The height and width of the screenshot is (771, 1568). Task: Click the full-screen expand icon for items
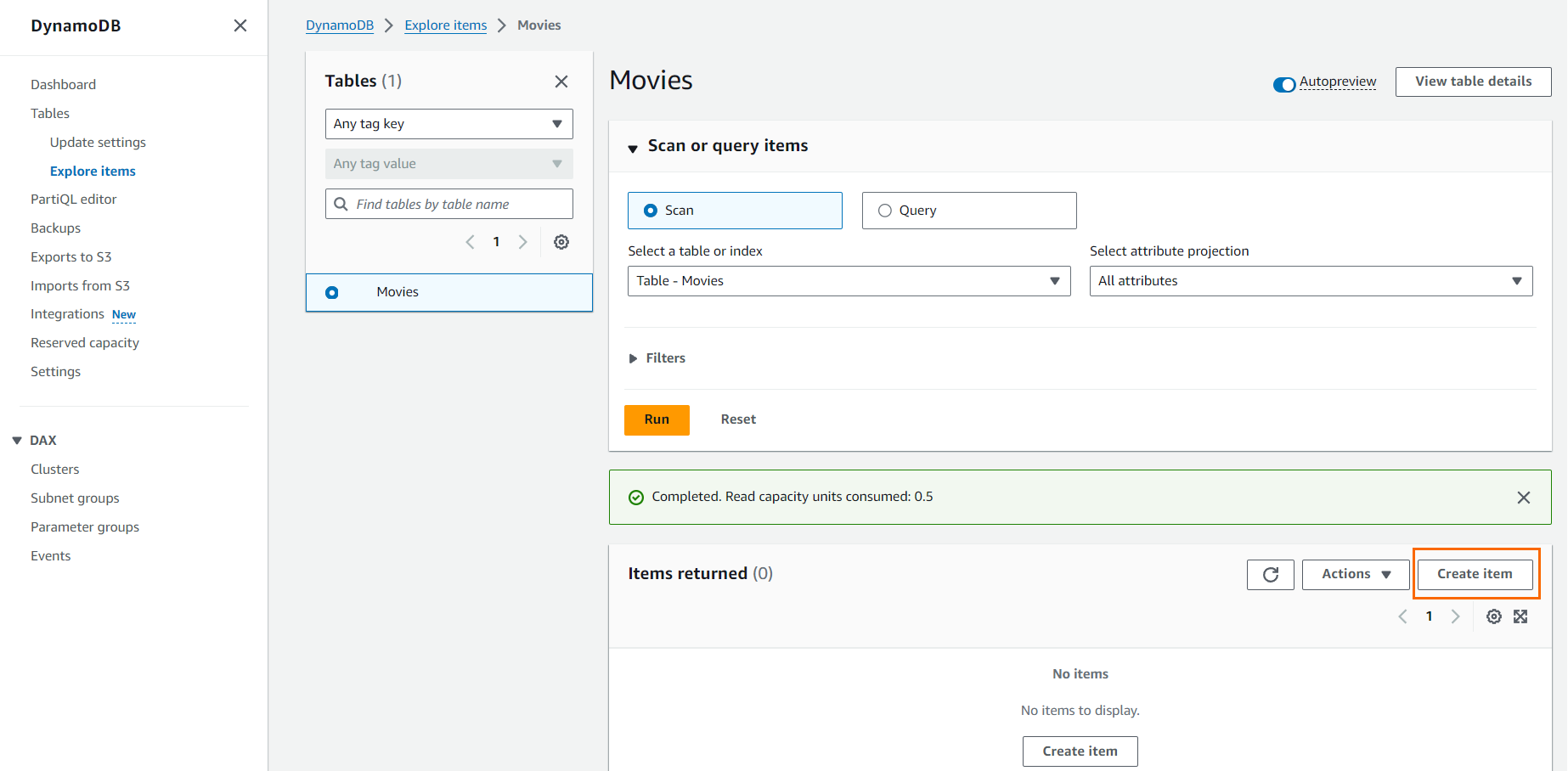(1520, 616)
